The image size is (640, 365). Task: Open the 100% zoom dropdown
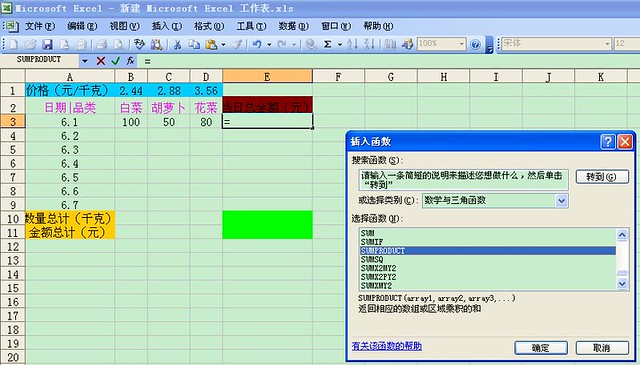pyautogui.click(x=462, y=44)
